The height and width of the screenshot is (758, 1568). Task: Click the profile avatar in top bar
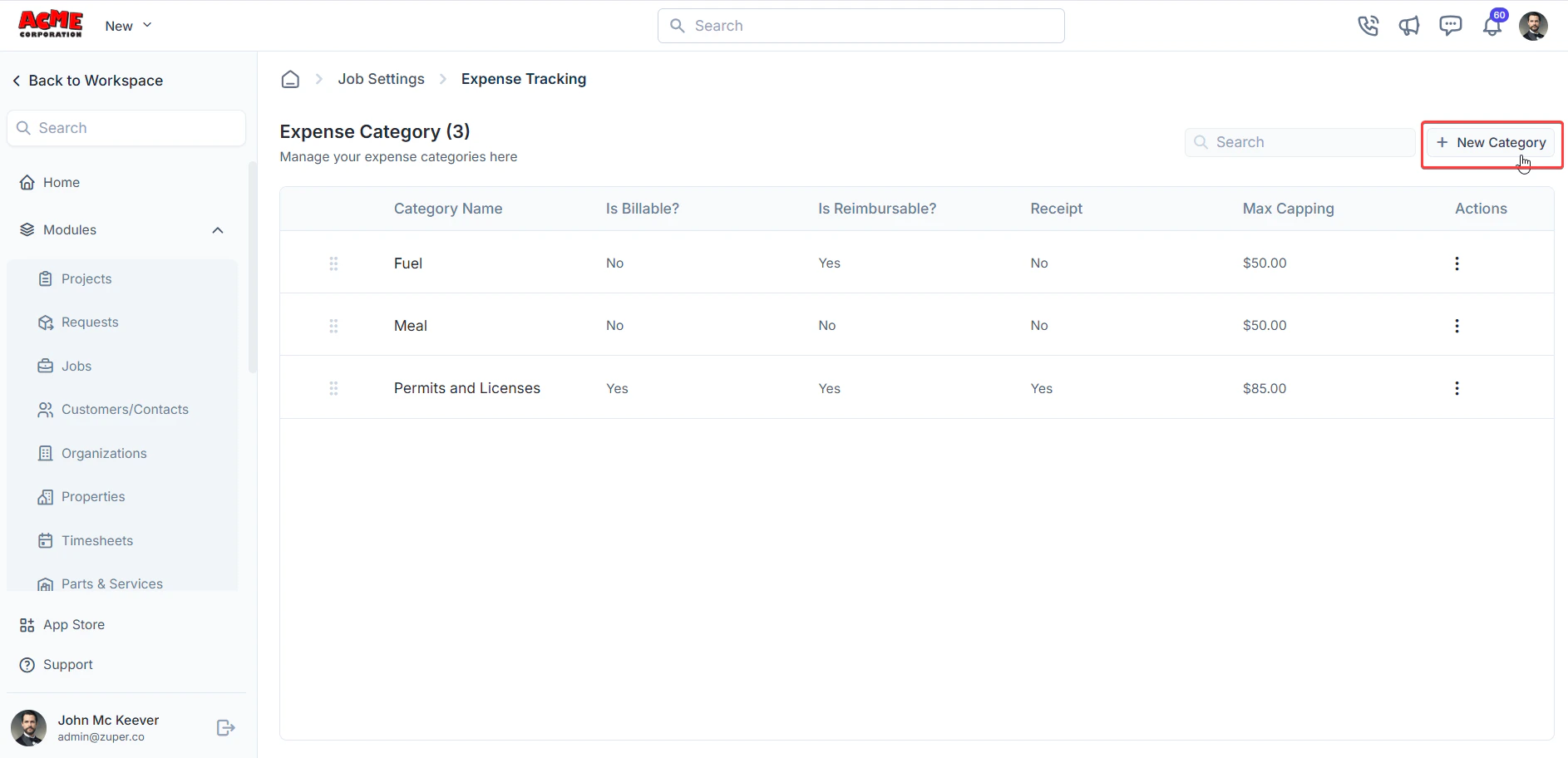[x=1533, y=26]
